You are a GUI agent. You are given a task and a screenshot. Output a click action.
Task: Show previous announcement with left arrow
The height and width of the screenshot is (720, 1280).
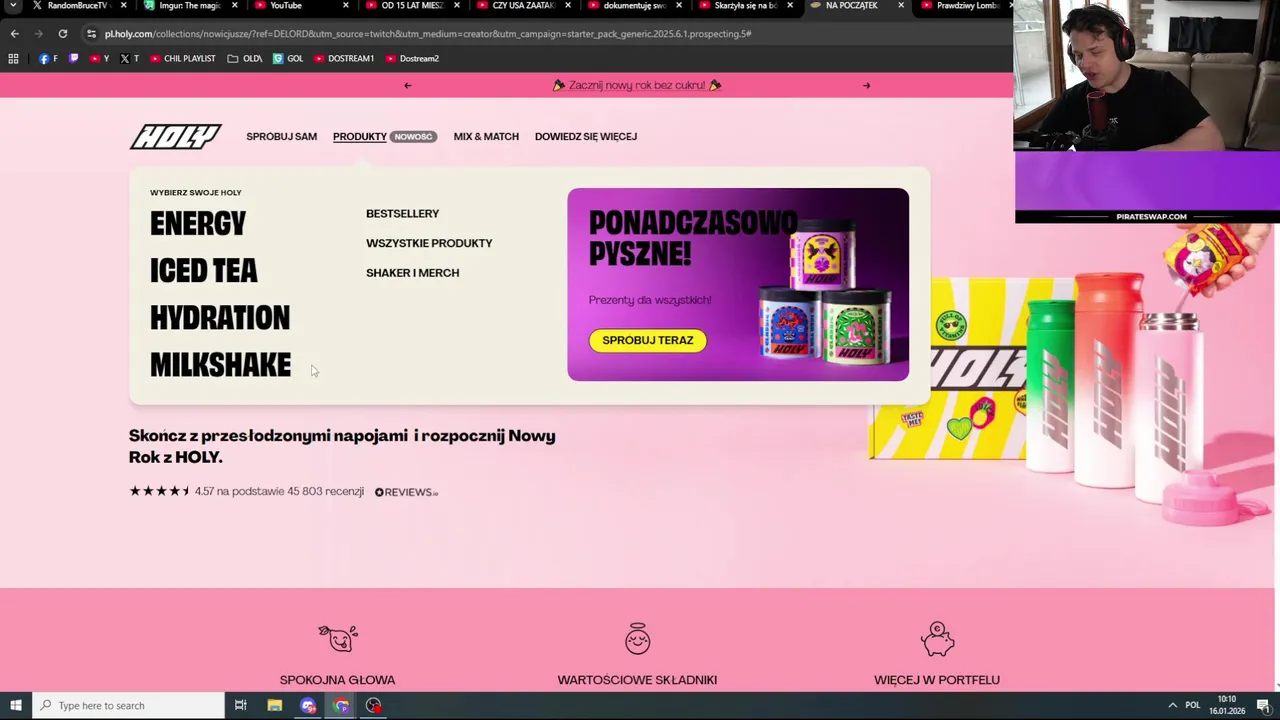(407, 85)
